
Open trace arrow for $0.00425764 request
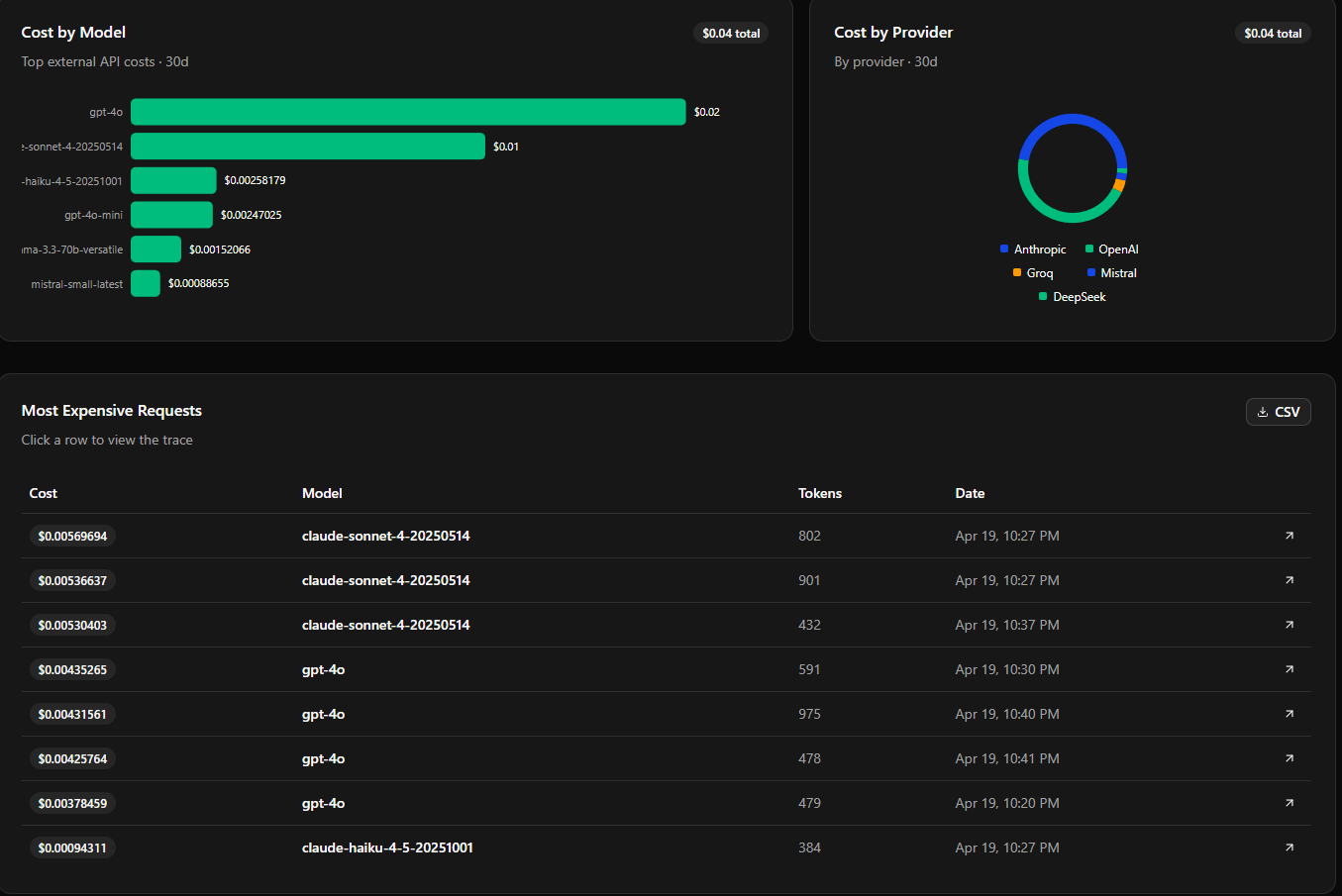(1289, 758)
